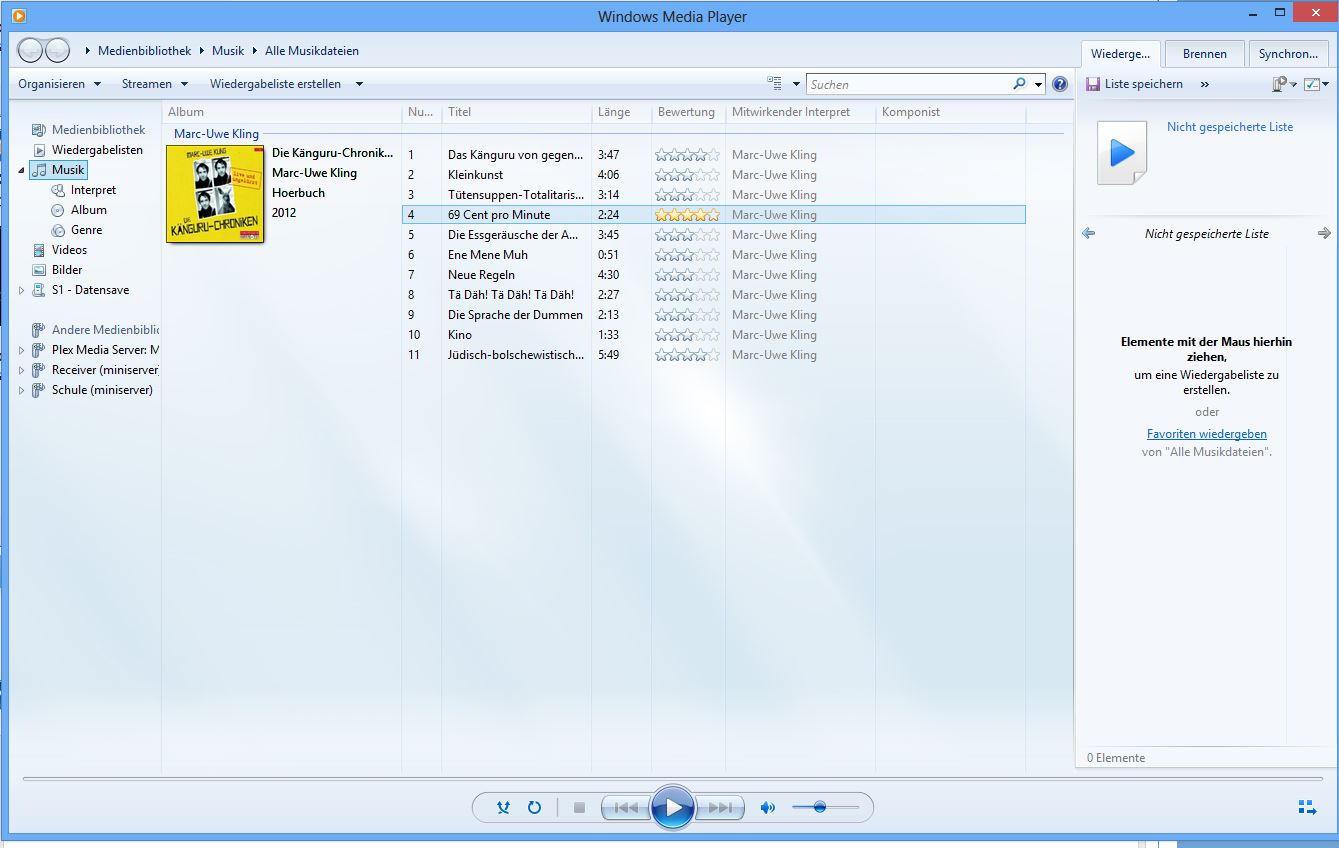Open the search options dropdown arrow
The width and height of the screenshot is (1339, 848).
click(x=1038, y=84)
